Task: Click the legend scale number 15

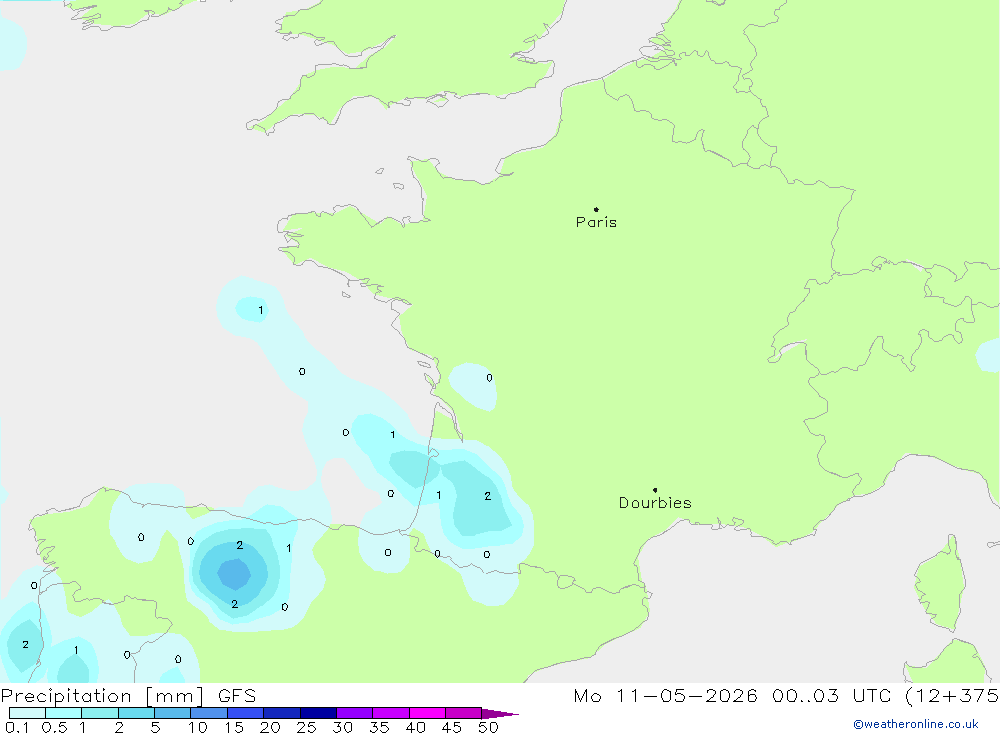Action: 234,727
